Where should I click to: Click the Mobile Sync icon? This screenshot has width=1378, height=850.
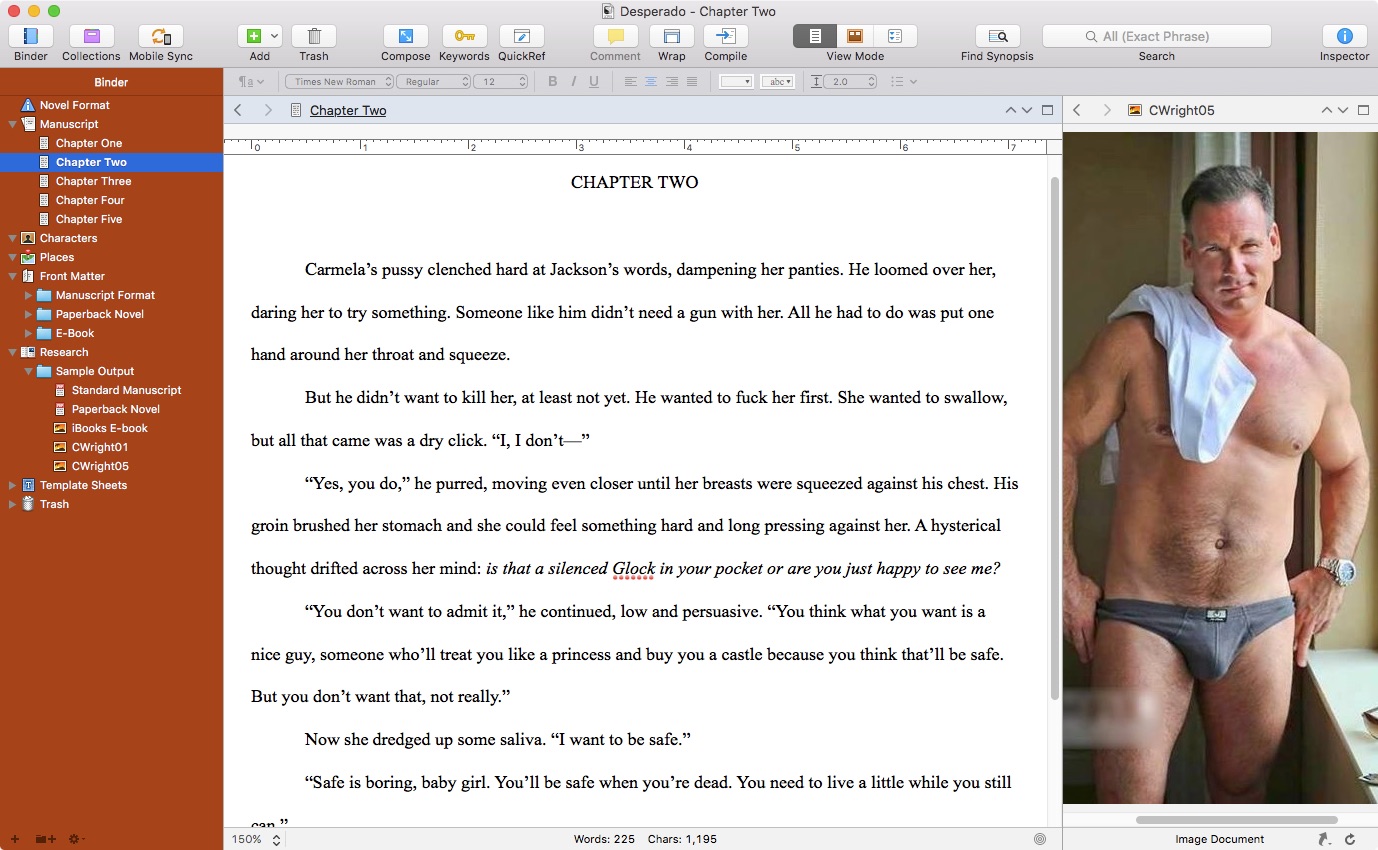(x=160, y=37)
